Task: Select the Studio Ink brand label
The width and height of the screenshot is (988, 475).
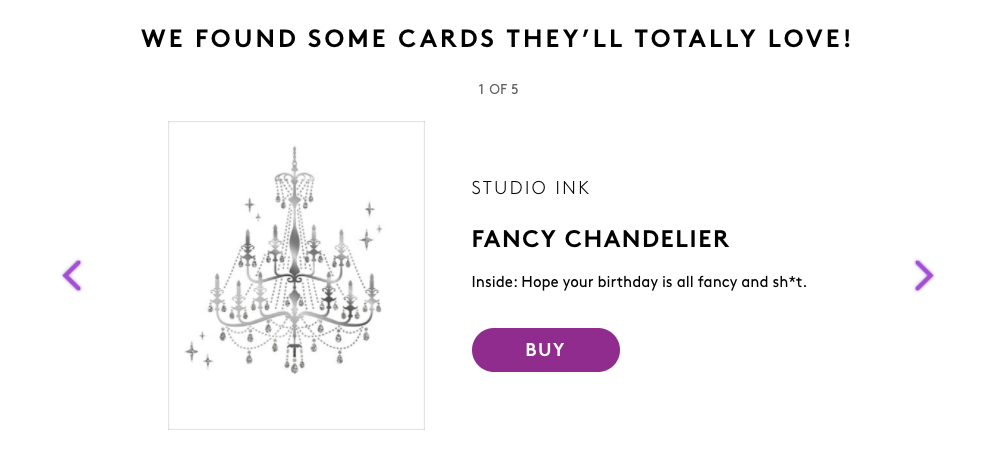Action: (530, 188)
